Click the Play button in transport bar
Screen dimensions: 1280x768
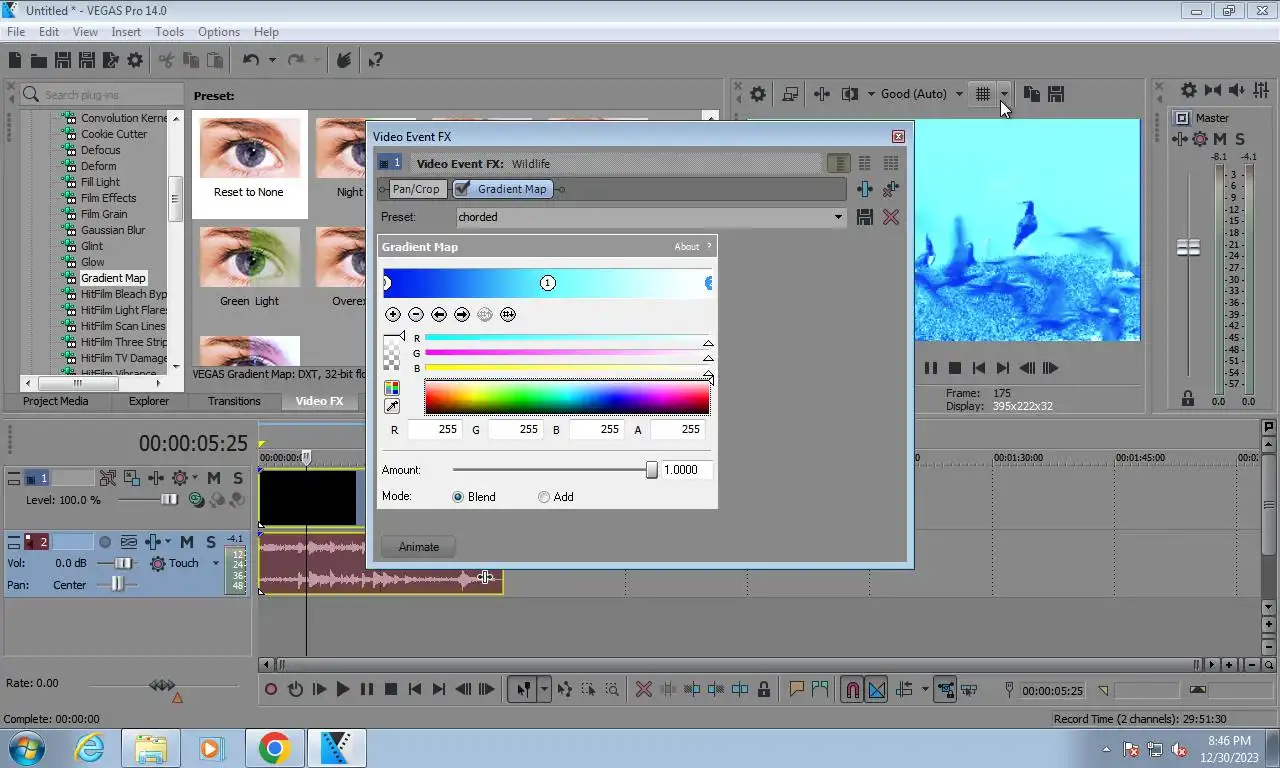(343, 689)
